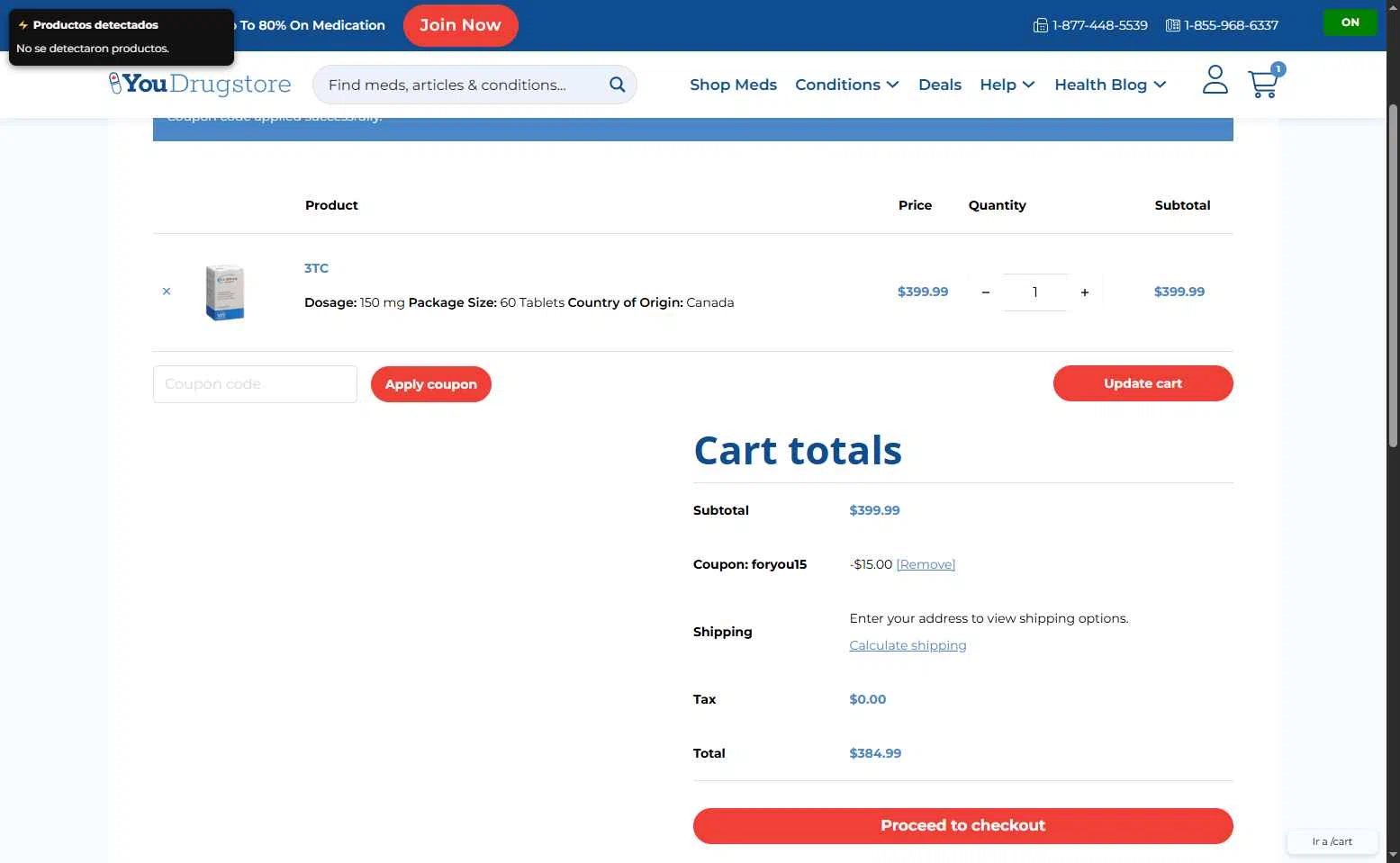Click the YouDrugstore logo
Image resolution: width=1400 pixels, height=863 pixels.
pos(200,84)
